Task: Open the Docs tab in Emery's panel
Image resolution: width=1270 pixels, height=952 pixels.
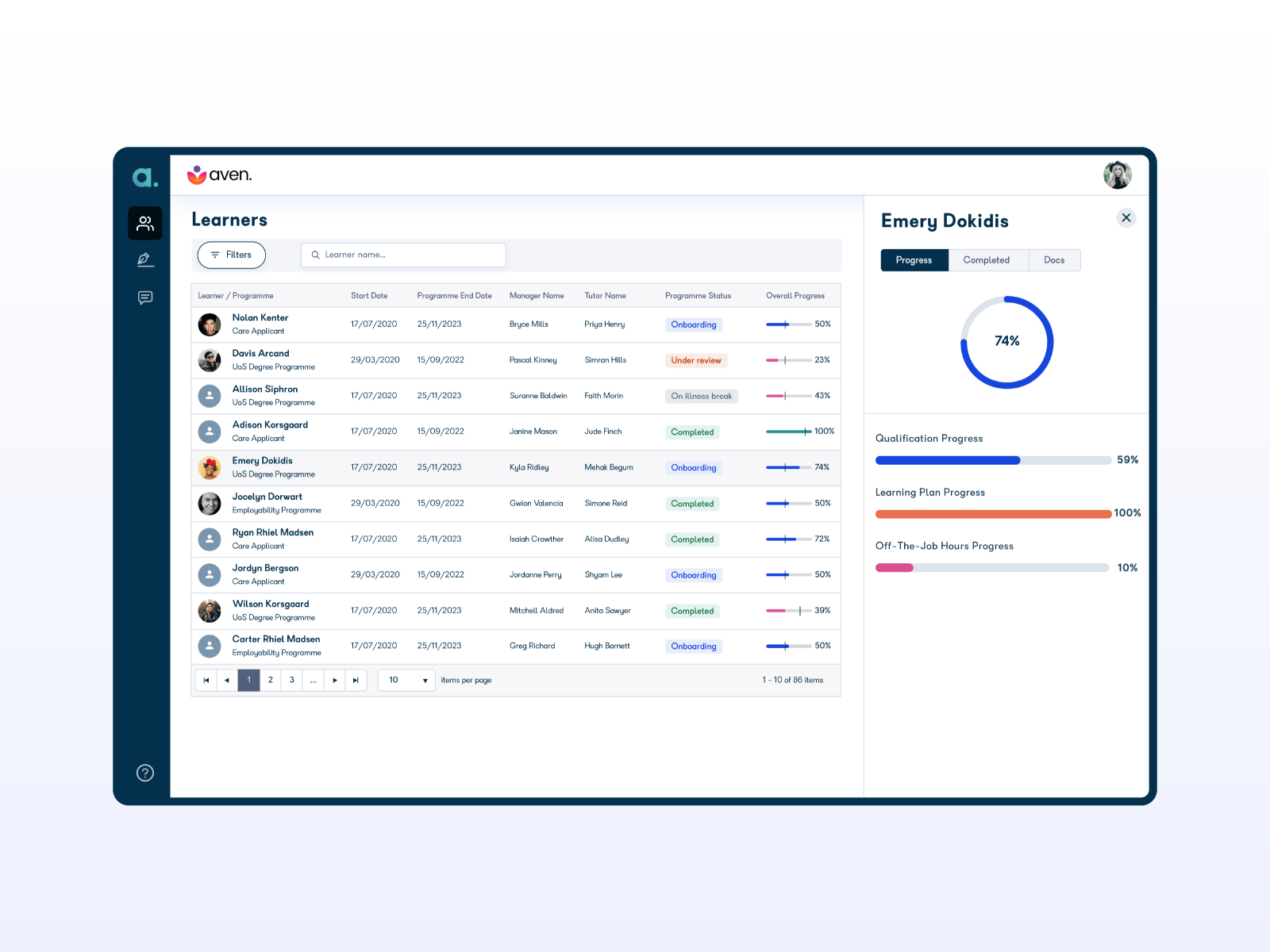Action: click(x=1054, y=260)
